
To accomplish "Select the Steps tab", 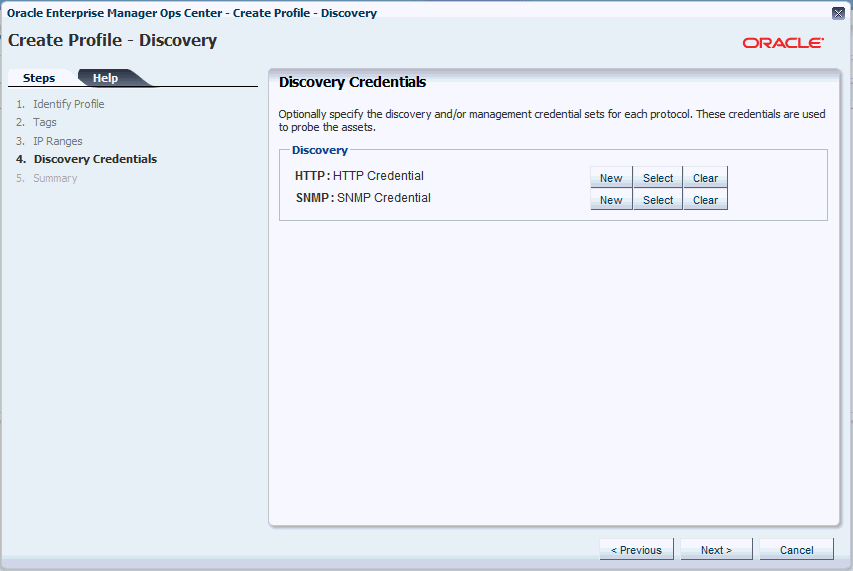I will 39,78.
